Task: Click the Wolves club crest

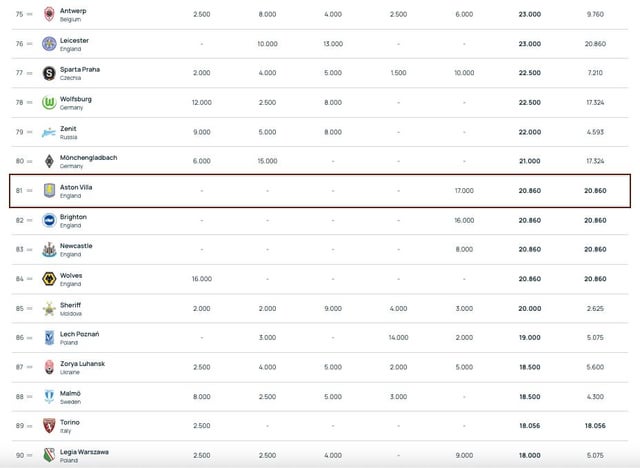Action: (49, 279)
